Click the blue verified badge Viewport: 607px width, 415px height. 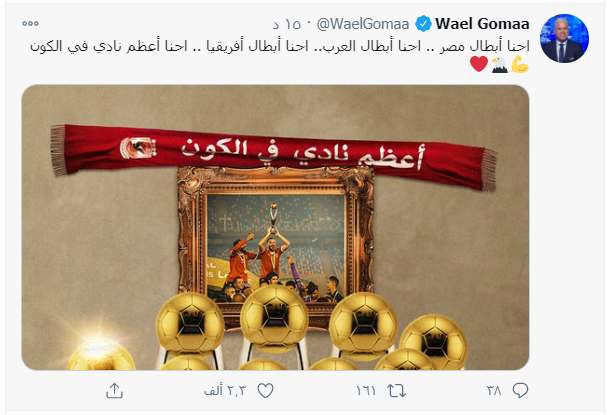[x=423, y=24]
